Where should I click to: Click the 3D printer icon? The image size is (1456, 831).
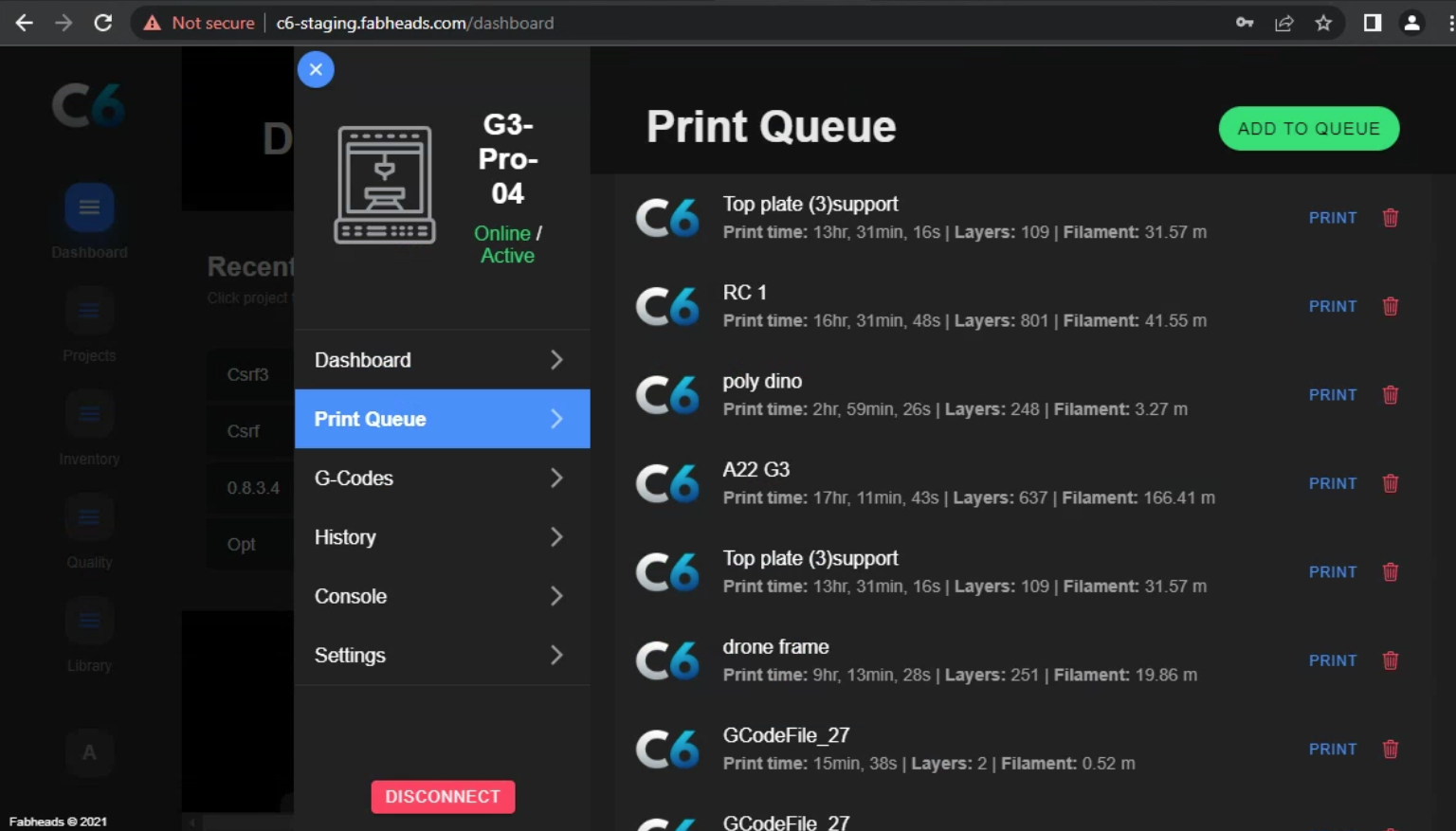tap(384, 185)
